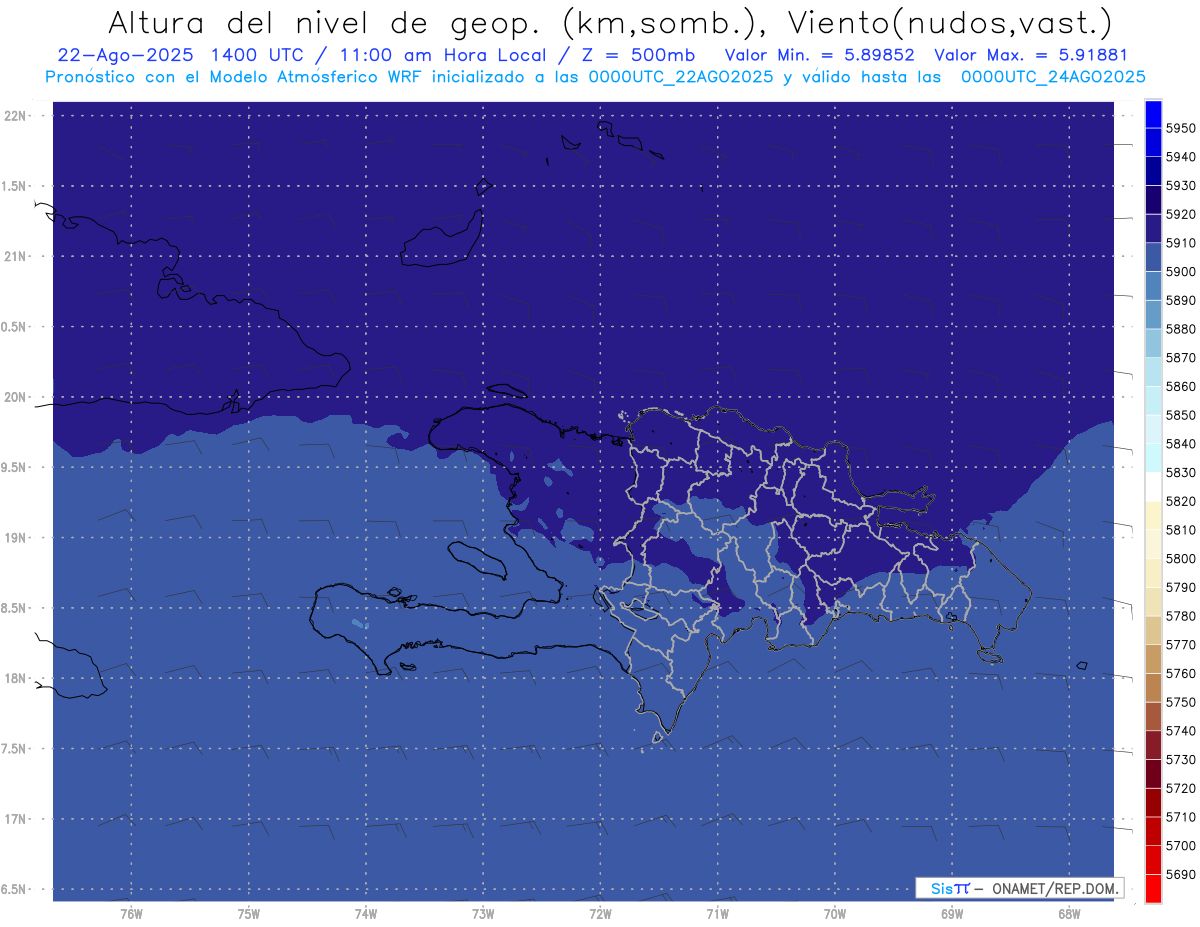Click the "18N" latitude label
This screenshot has width=1200, height=927.
[17, 678]
